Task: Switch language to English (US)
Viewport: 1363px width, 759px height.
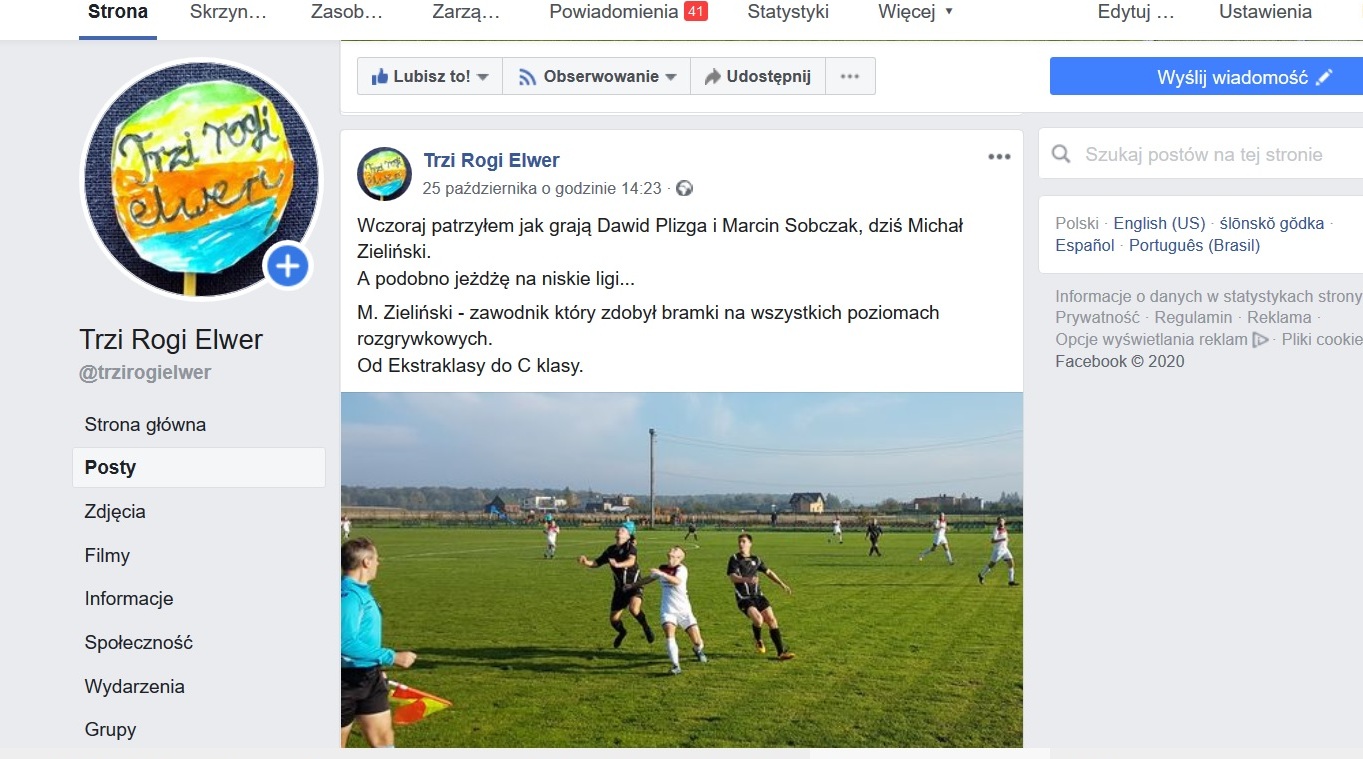Action: (x=1159, y=223)
